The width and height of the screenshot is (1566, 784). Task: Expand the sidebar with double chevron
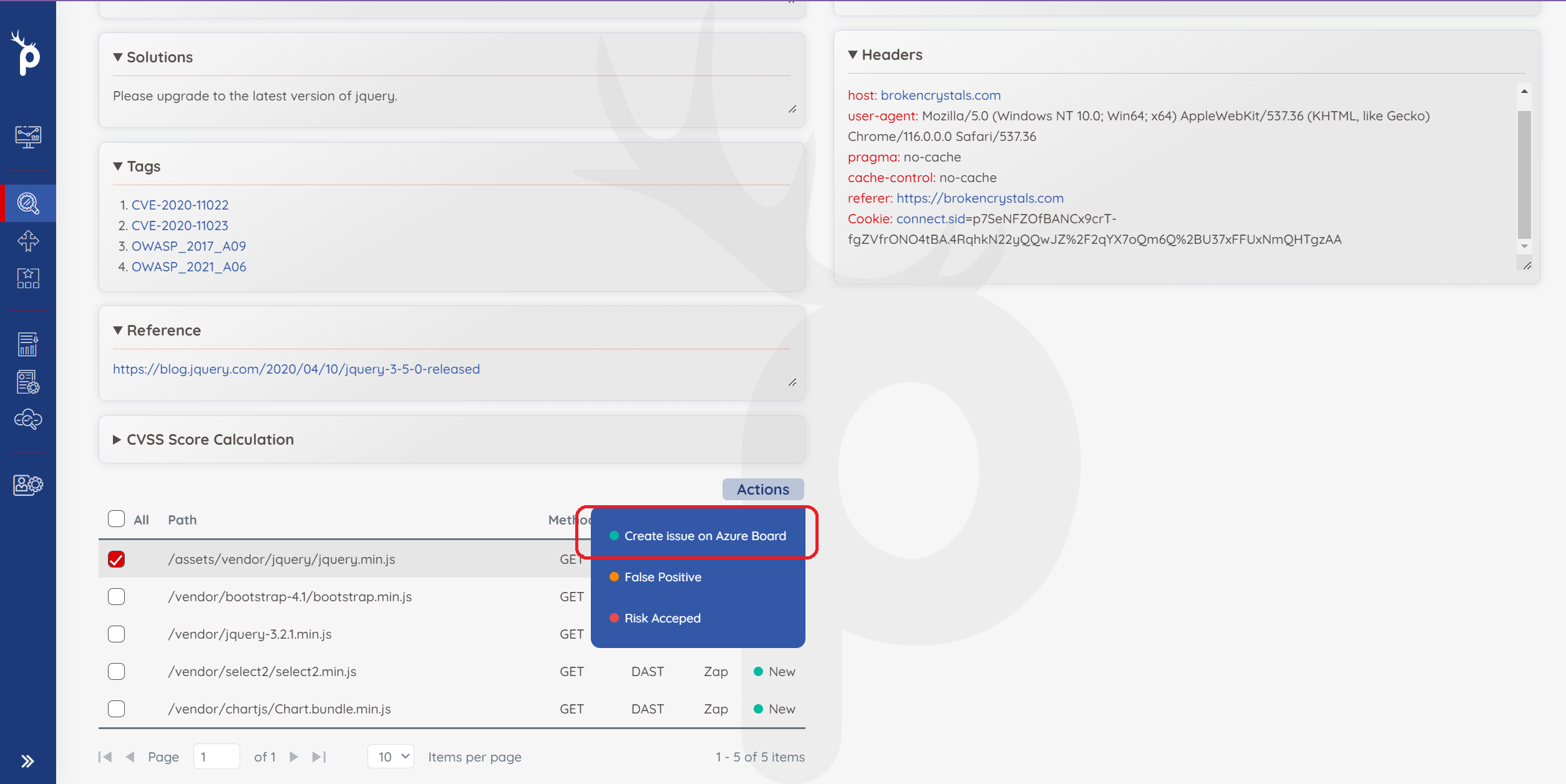click(x=27, y=761)
